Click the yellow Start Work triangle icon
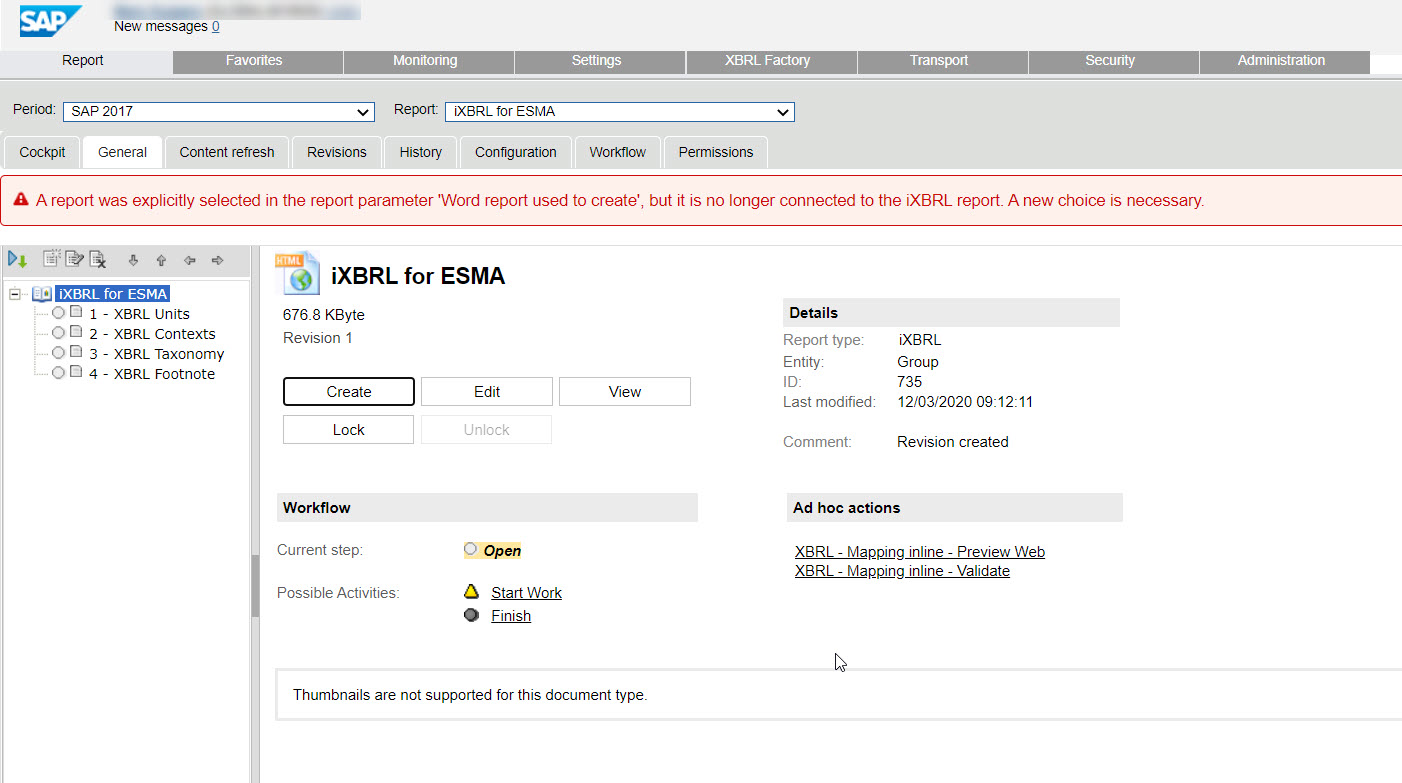The height and width of the screenshot is (783, 1402). pos(471,592)
